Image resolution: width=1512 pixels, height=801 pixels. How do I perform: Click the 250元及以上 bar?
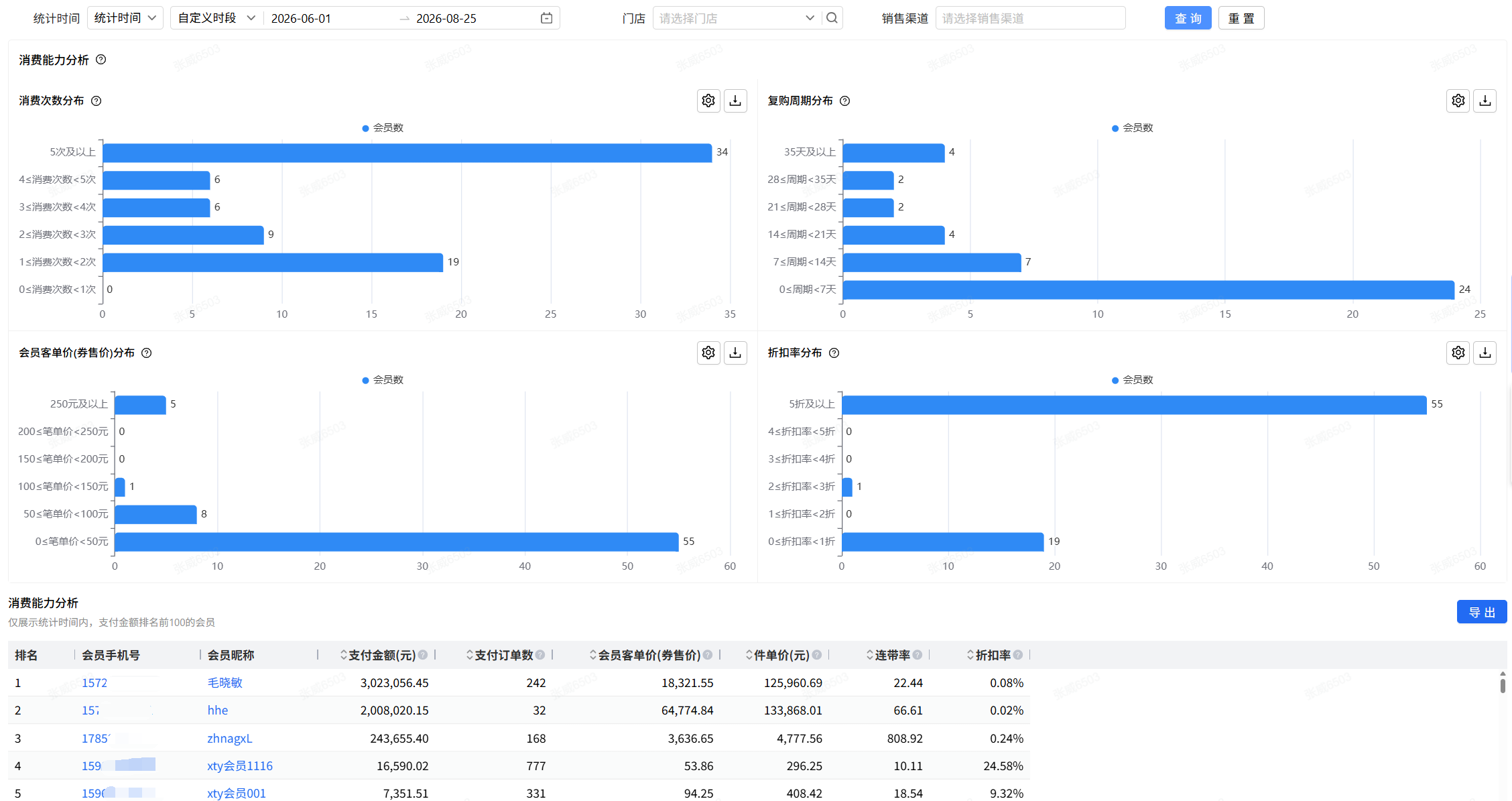pos(140,405)
